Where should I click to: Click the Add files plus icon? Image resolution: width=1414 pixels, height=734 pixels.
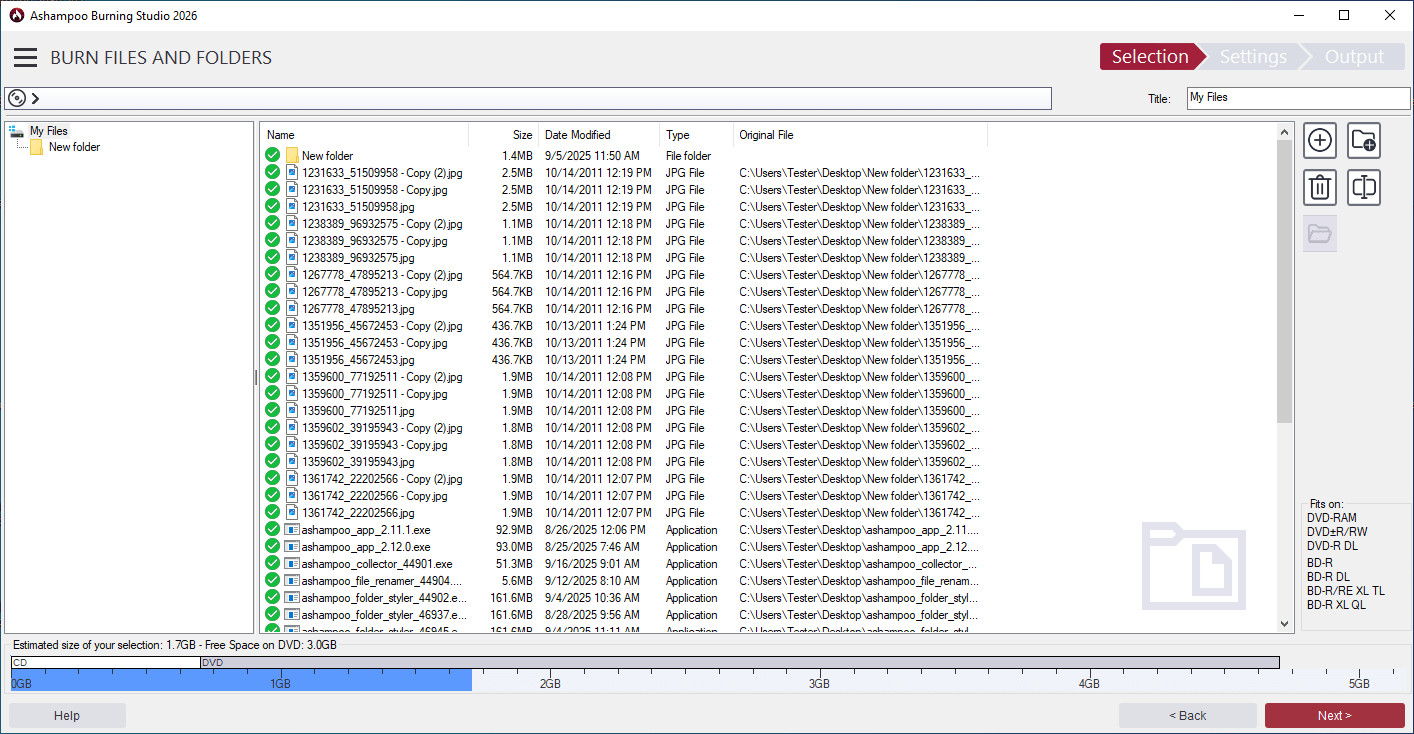coord(1320,141)
